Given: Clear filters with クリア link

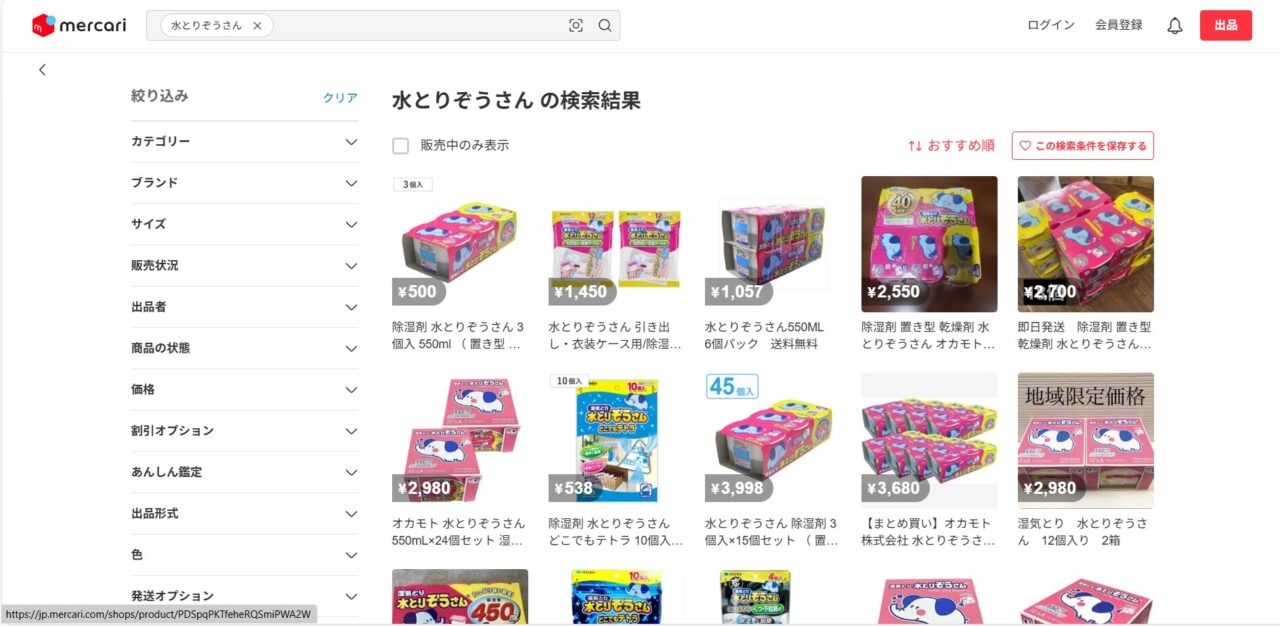Looking at the screenshot, I should (x=340, y=98).
